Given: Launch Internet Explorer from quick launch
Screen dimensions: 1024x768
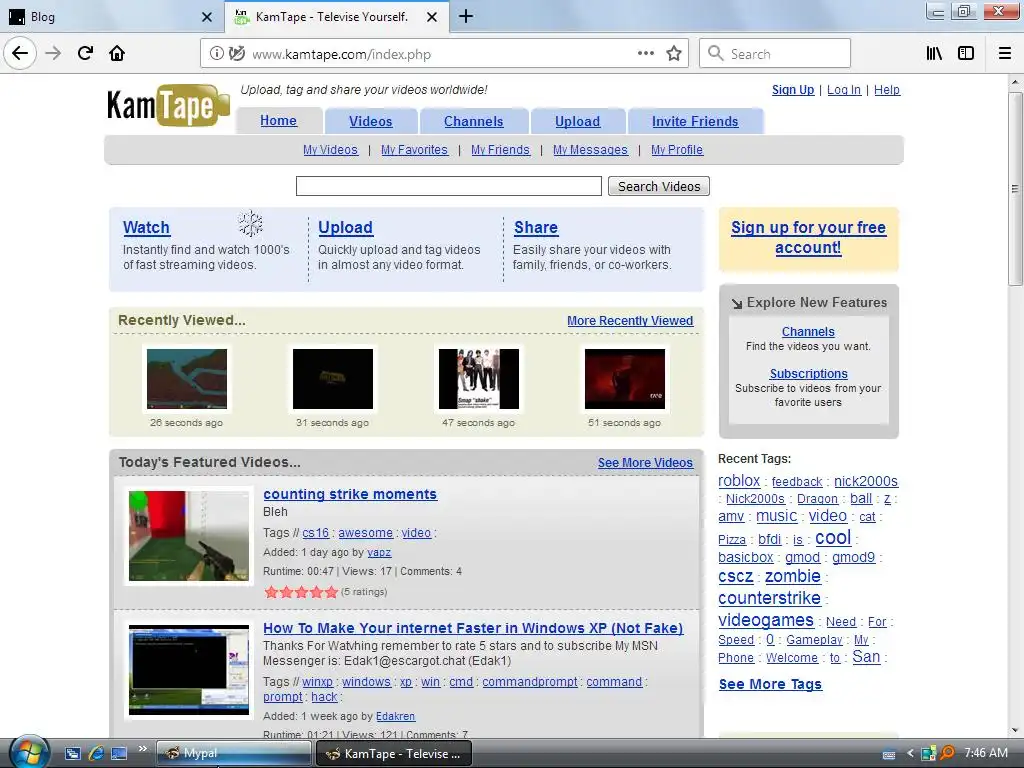Looking at the screenshot, I should (x=96, y=753).
